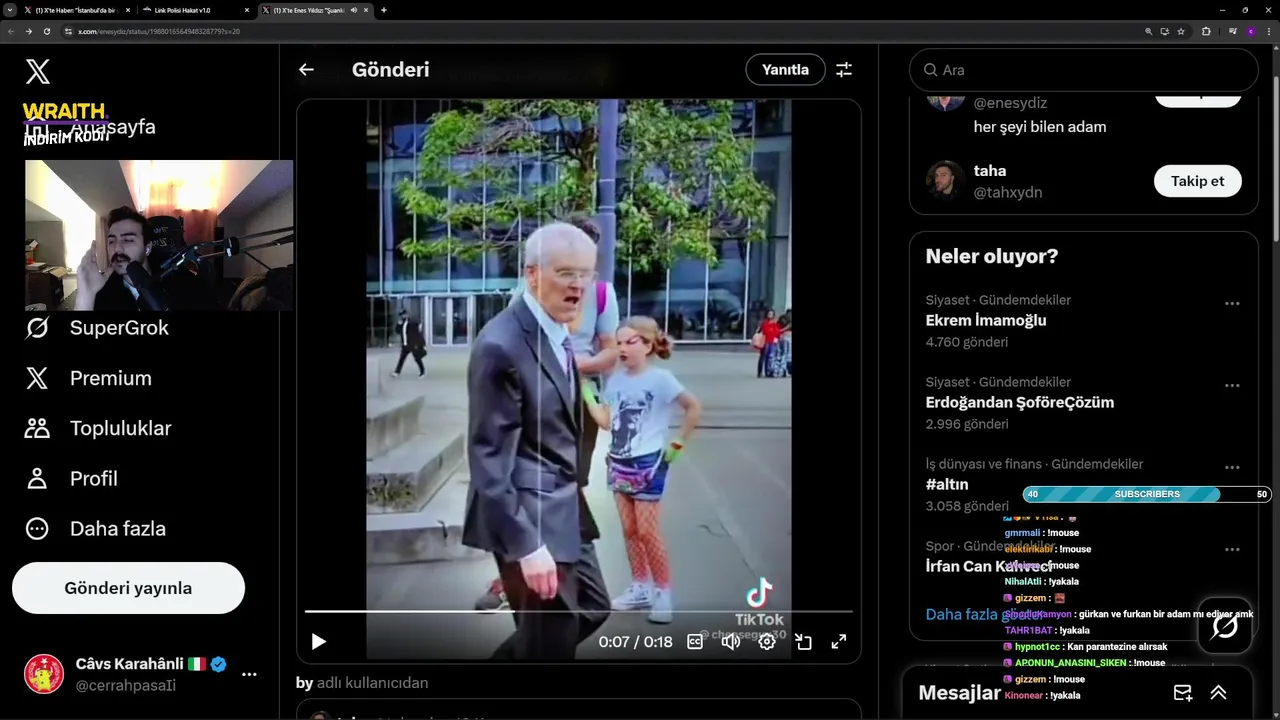The height and width of the screenshot is (720, 1280).
Task: Open the Ekrem İmamoğlu trend
Action: [985, 321]
